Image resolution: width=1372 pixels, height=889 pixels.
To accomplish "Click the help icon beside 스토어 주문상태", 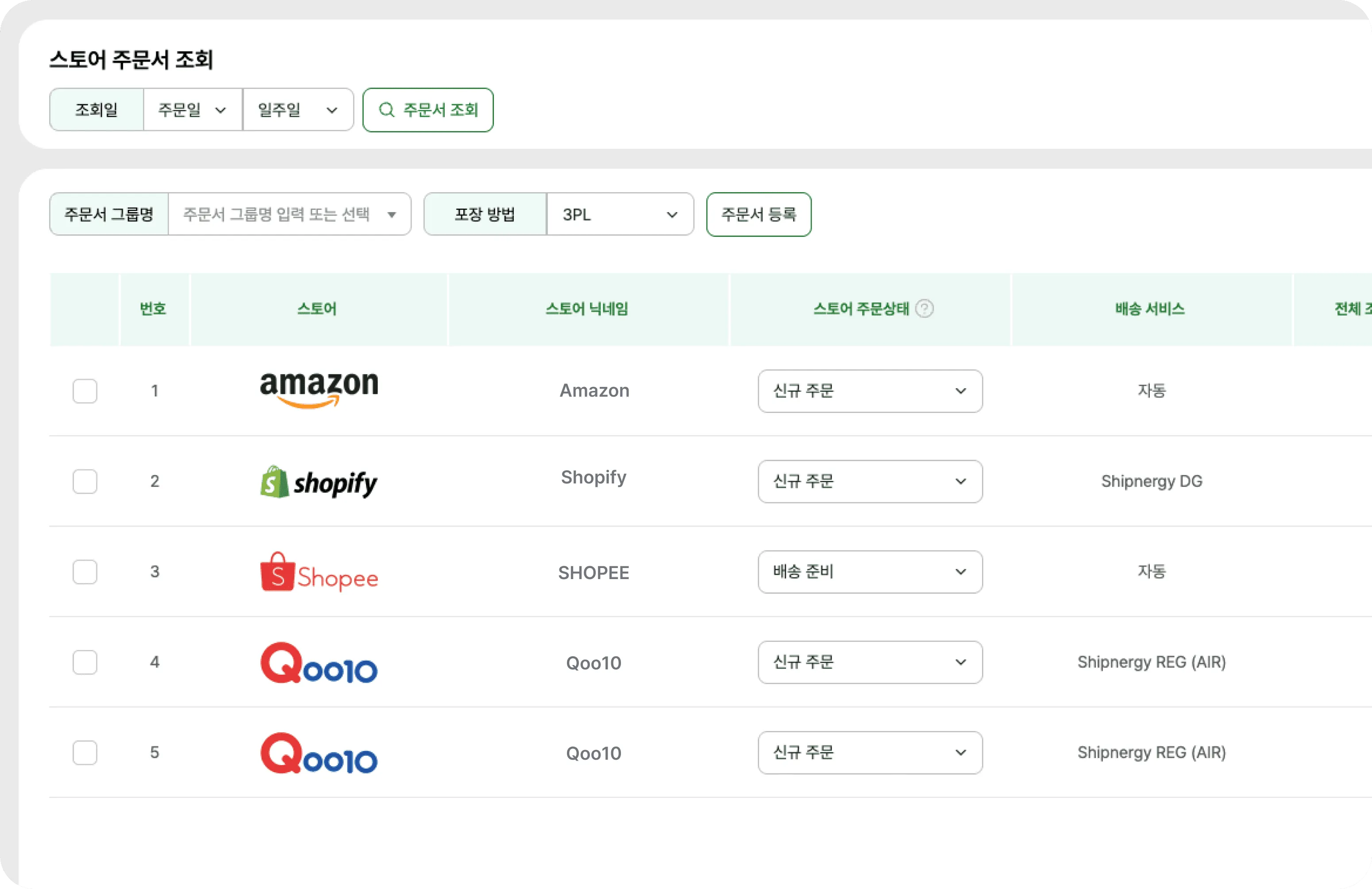I will click(x=925, y=309).
